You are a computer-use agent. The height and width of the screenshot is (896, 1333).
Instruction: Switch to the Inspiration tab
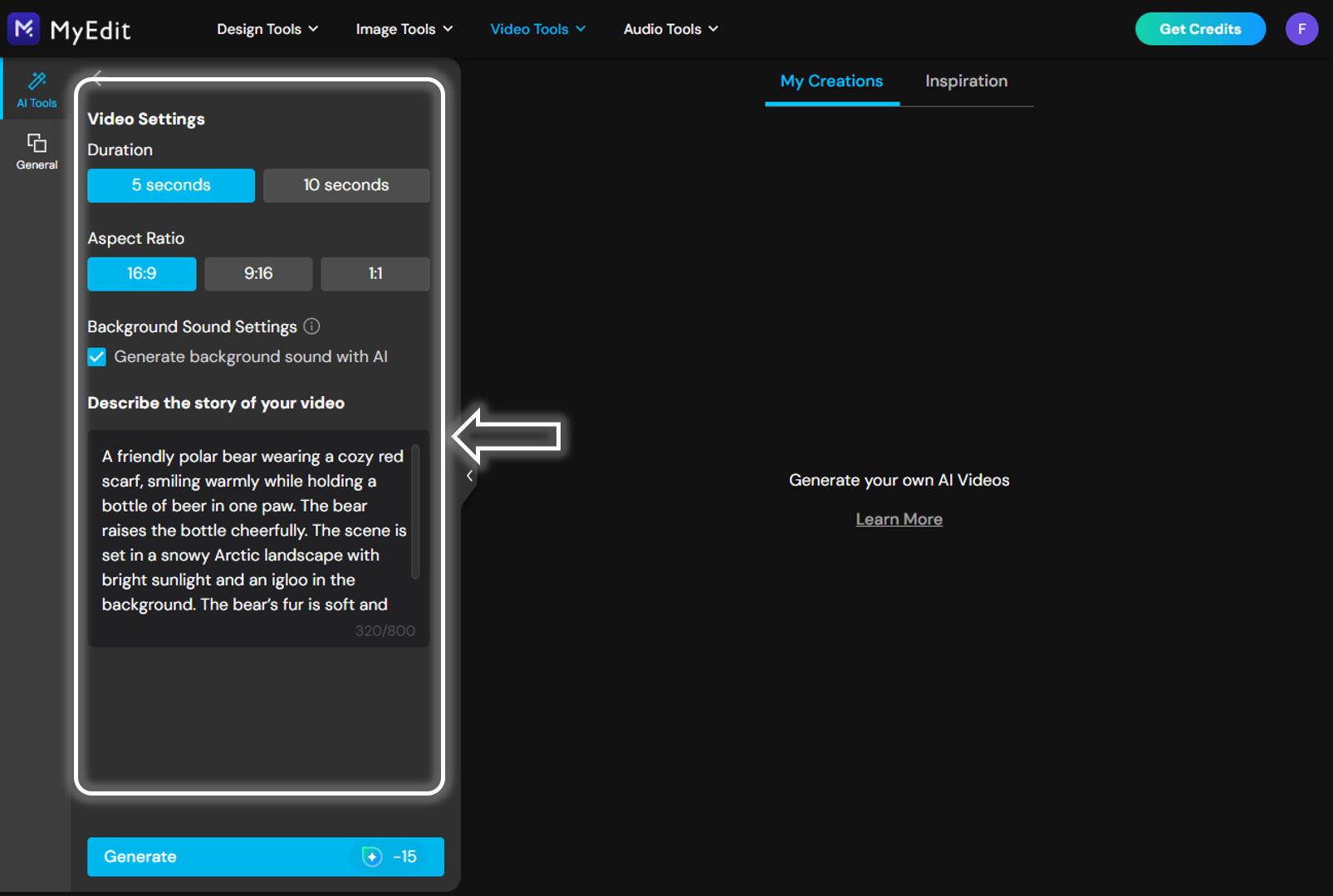click(966, 81)
